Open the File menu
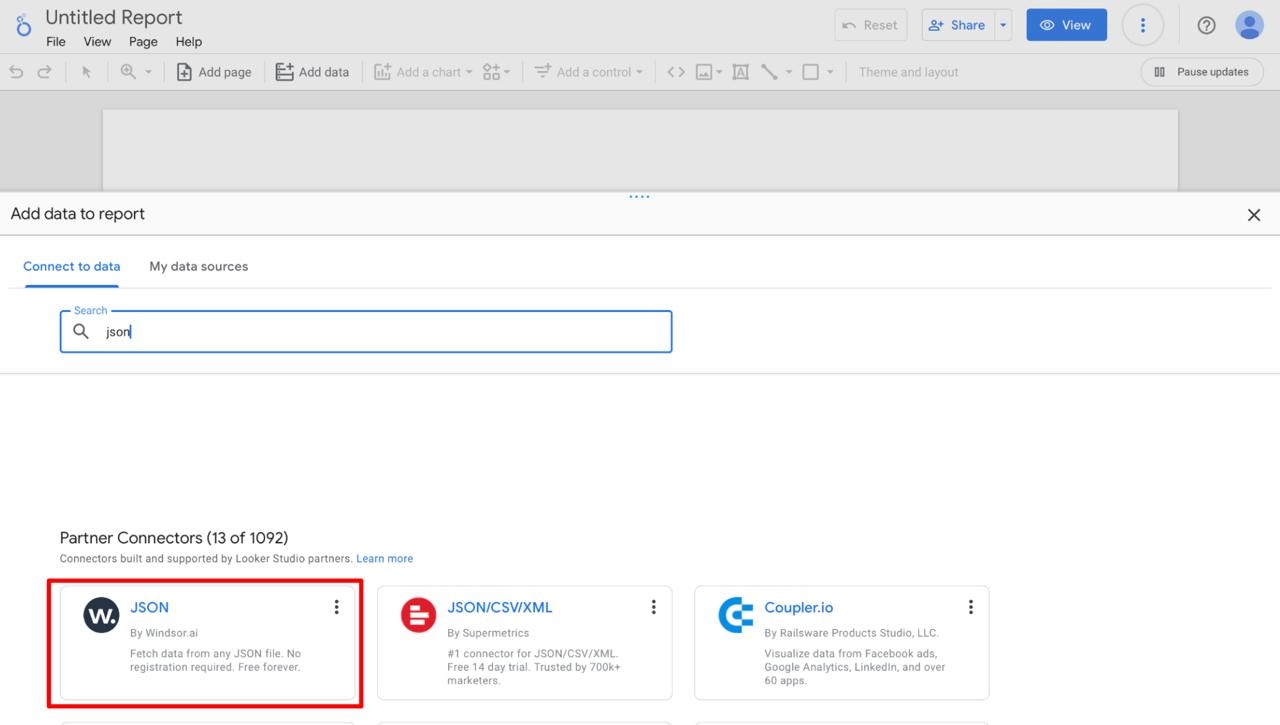This screenshot has height=725, width=1280. point(56,42)
